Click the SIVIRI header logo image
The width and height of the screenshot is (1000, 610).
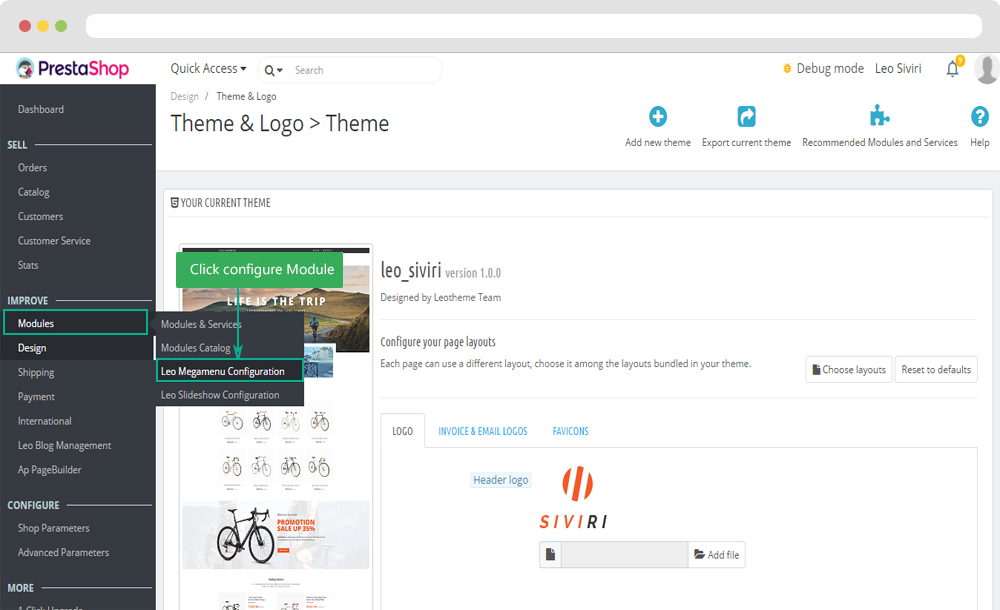coord(574,498)
